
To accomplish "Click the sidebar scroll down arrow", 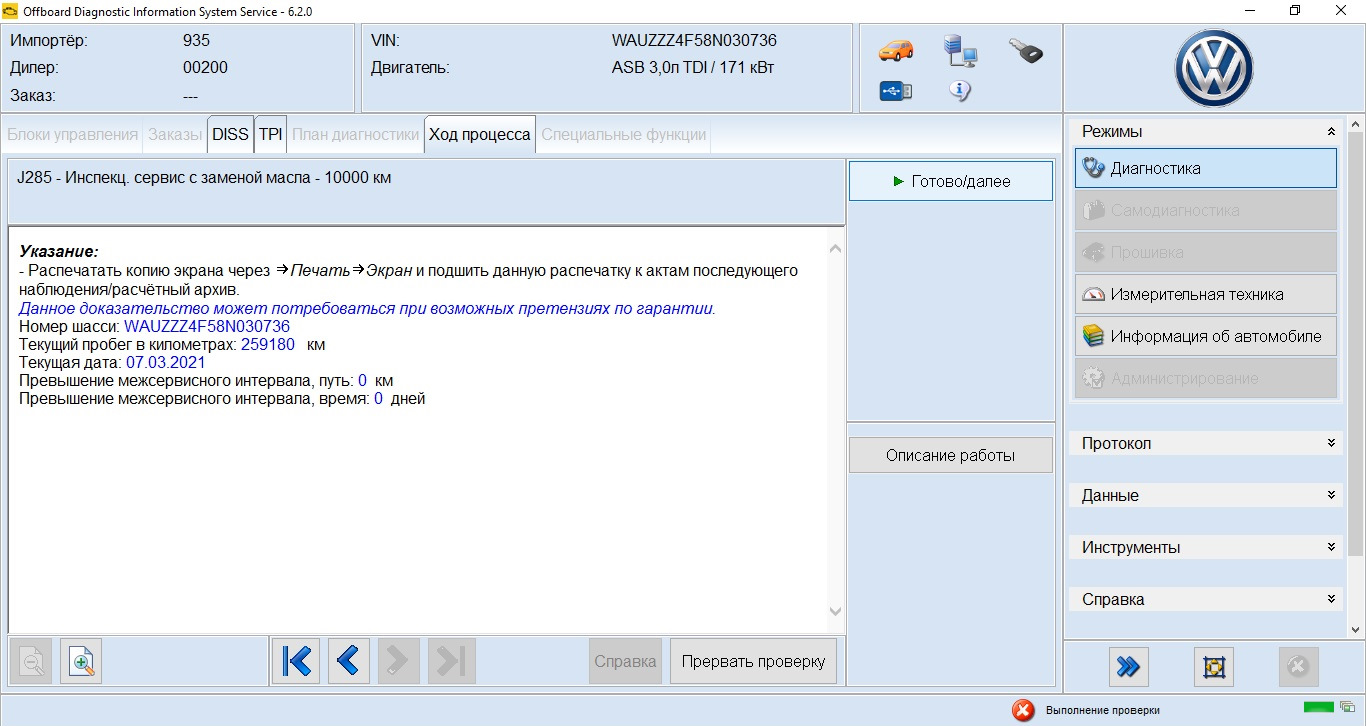I will (1356, 630).
